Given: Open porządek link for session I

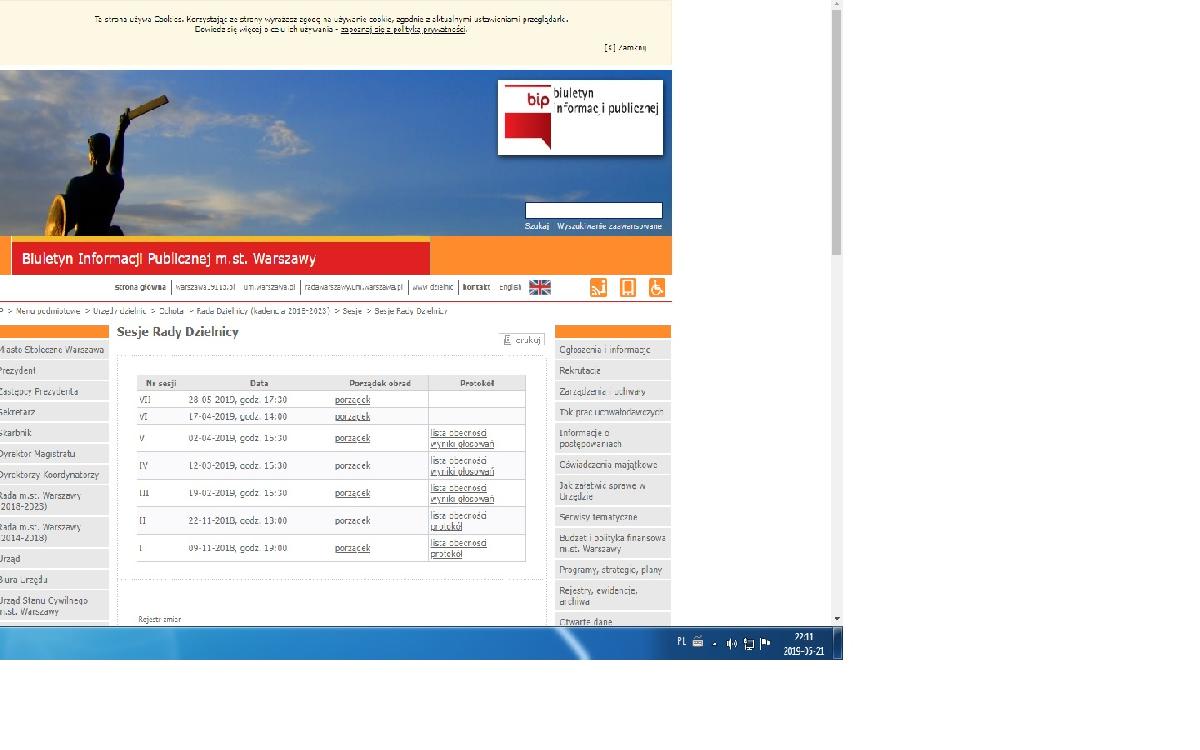Looking at the screenshot, I should click(352, 548).
